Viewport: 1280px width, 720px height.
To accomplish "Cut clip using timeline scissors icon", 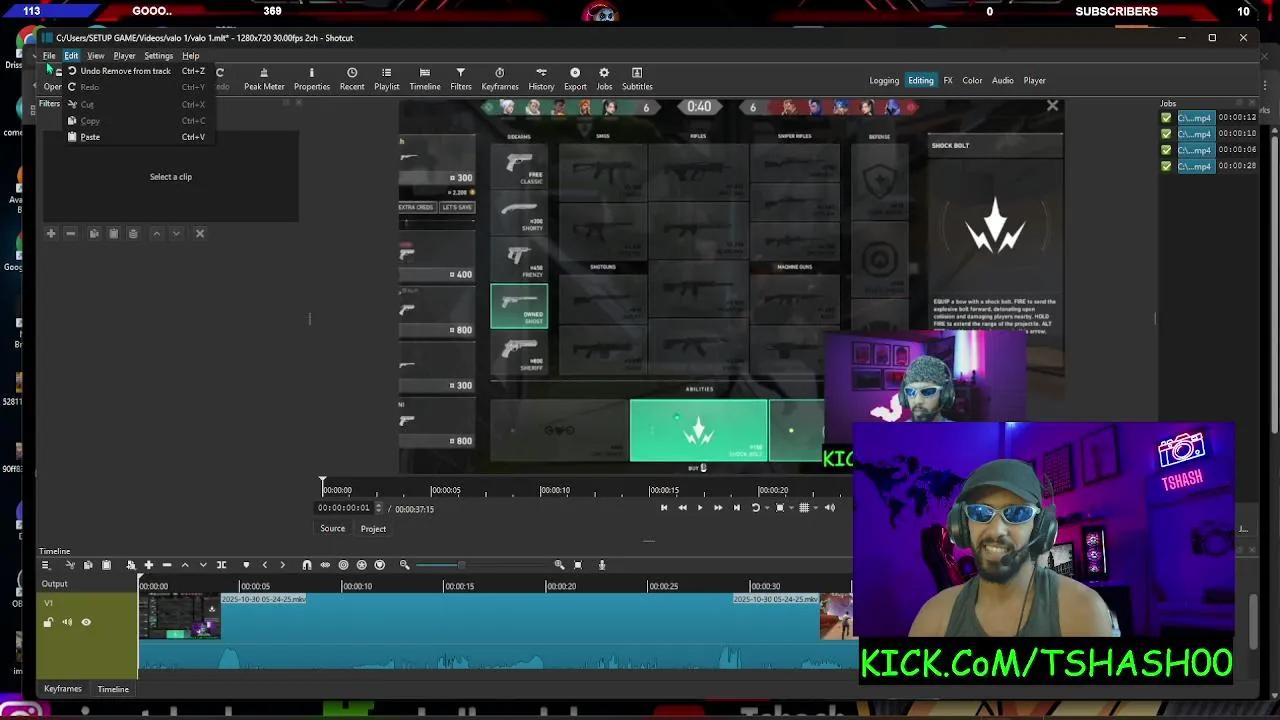I will point(70,565).
